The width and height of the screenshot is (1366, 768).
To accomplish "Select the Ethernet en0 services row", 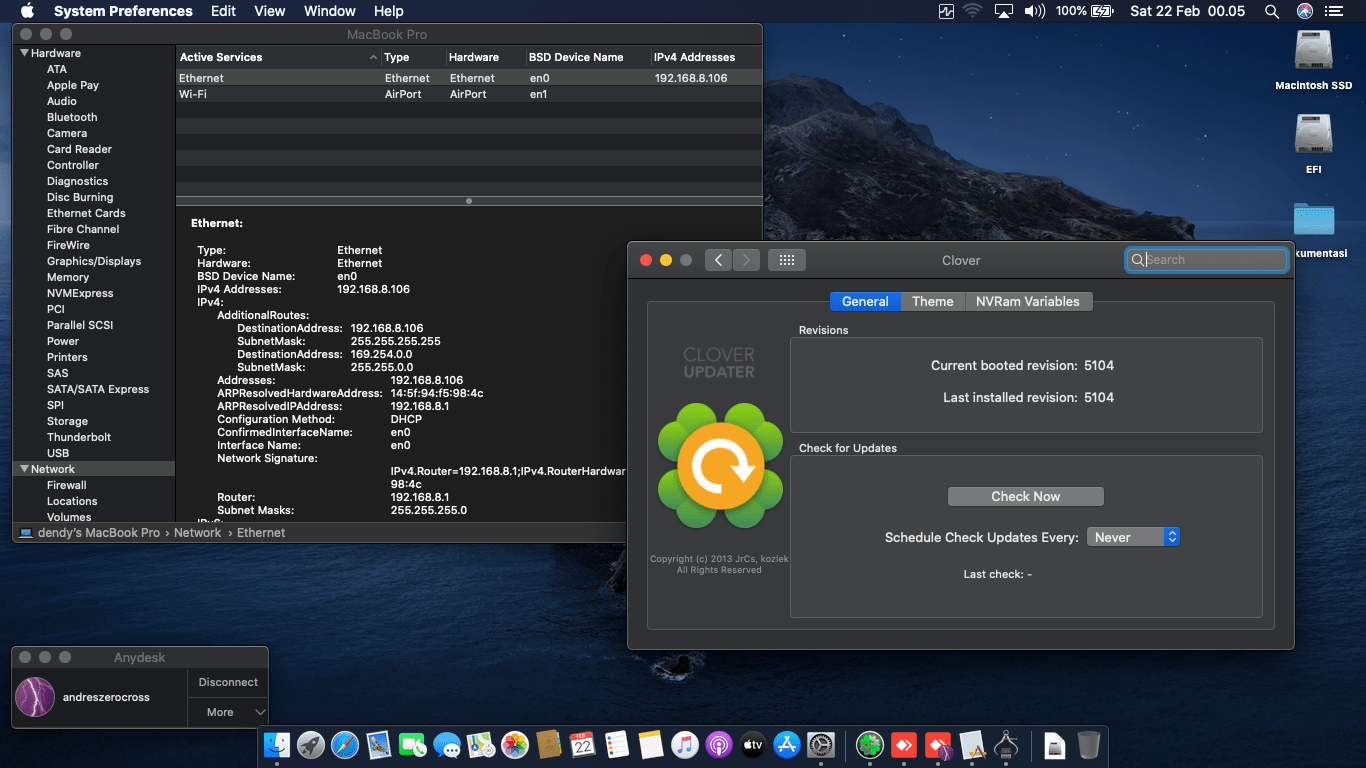I will [469, 78].
